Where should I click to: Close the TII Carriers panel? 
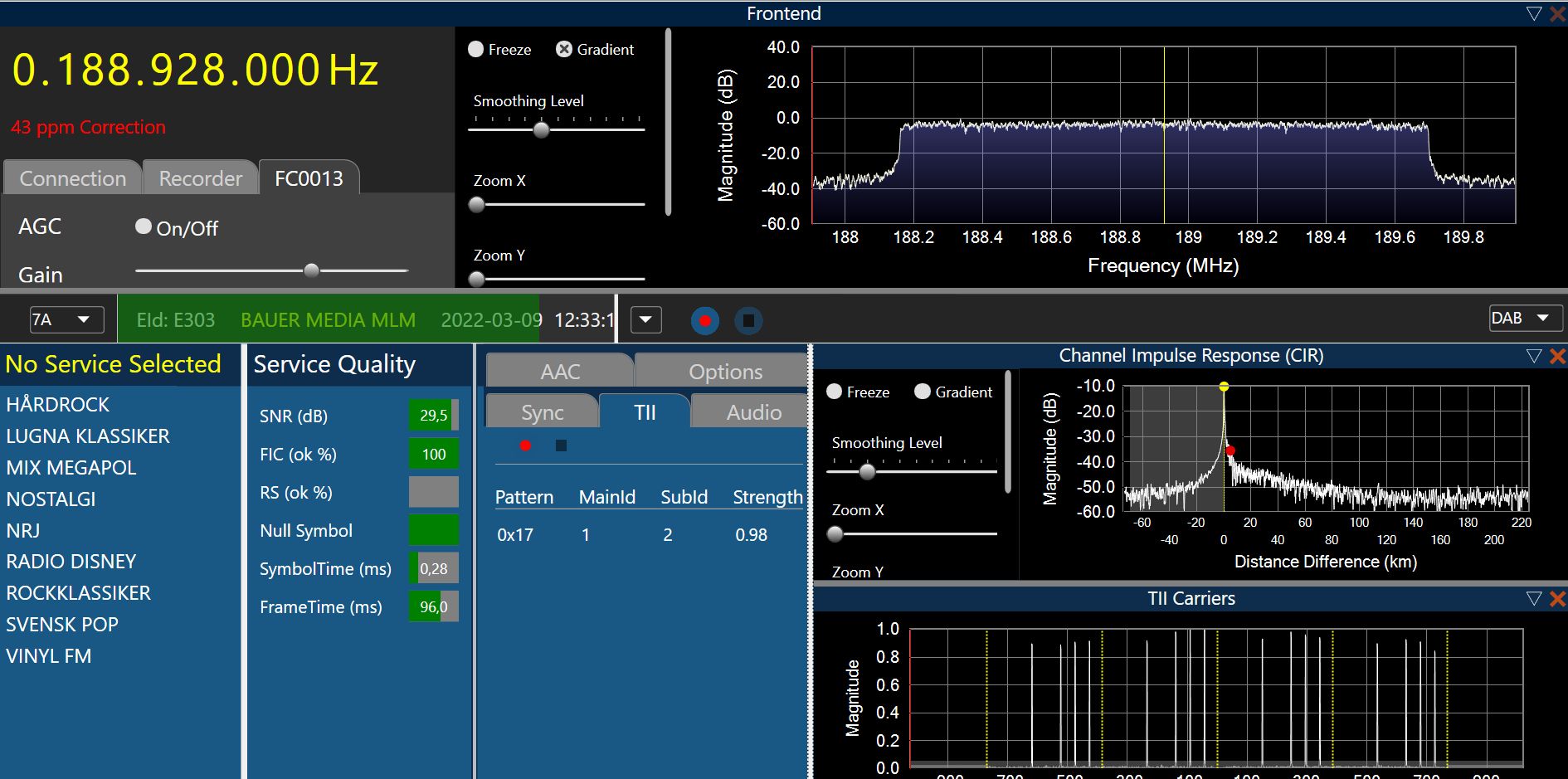(1557, 598)
